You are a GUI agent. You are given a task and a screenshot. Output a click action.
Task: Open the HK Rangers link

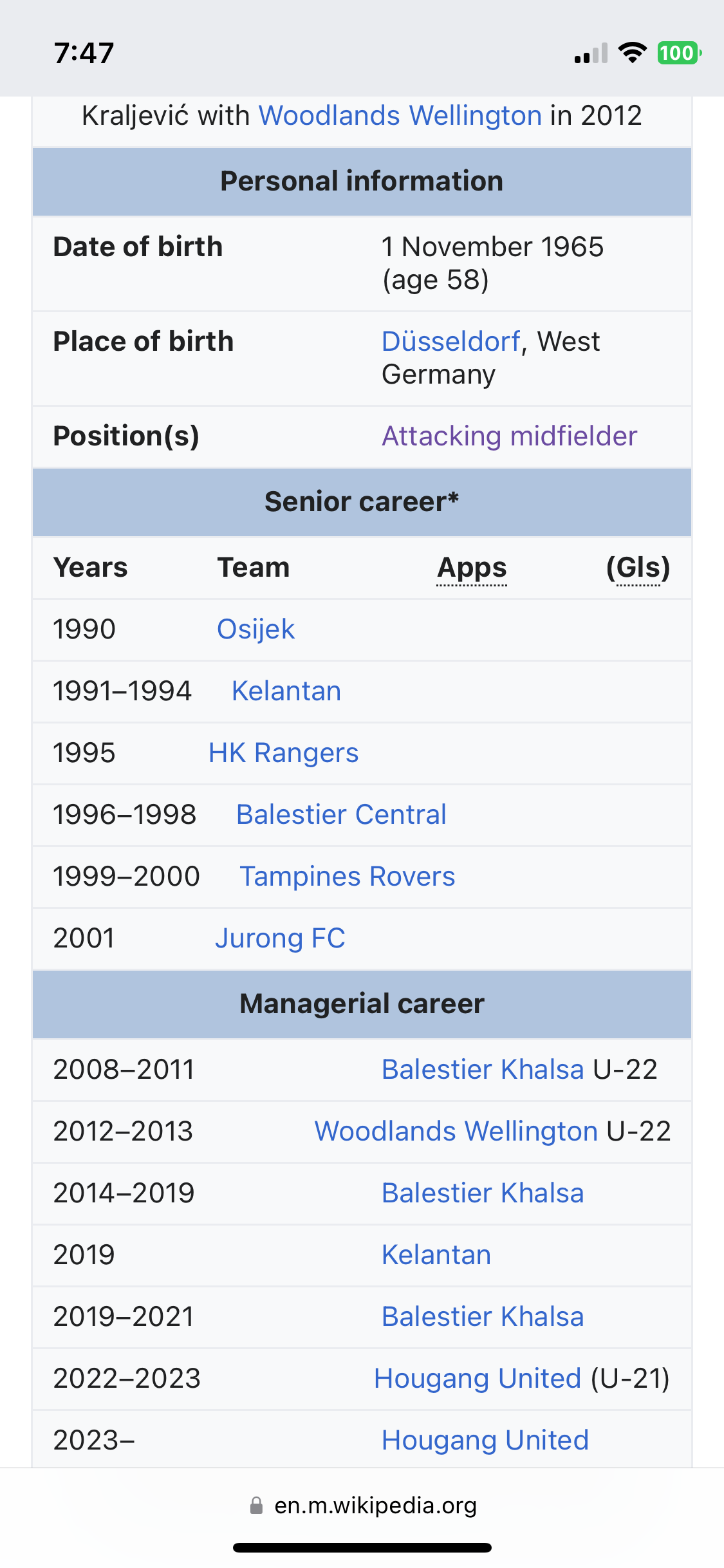(284, 752)
